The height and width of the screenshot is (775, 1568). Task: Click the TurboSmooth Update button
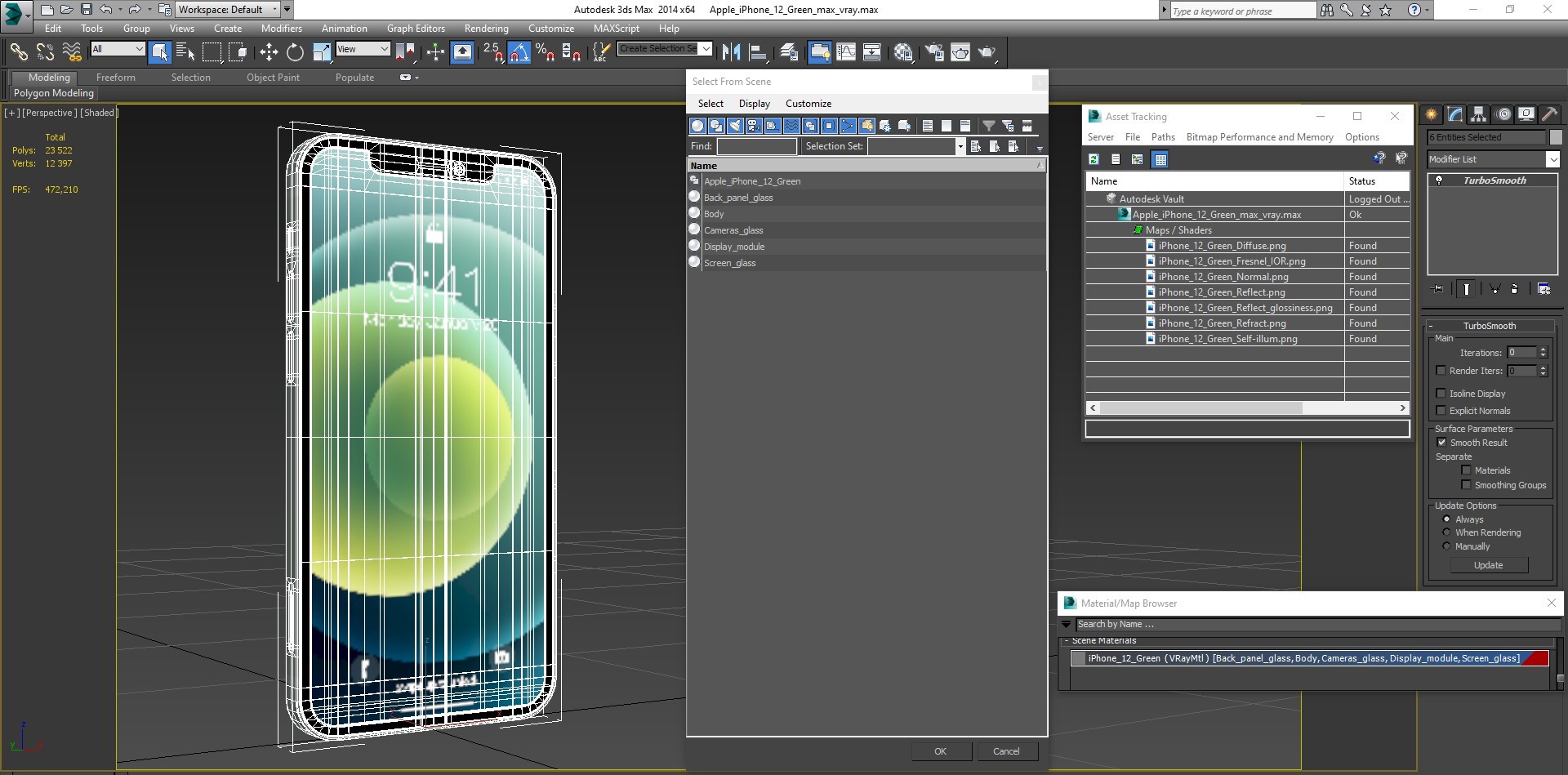click(1488, 565)
